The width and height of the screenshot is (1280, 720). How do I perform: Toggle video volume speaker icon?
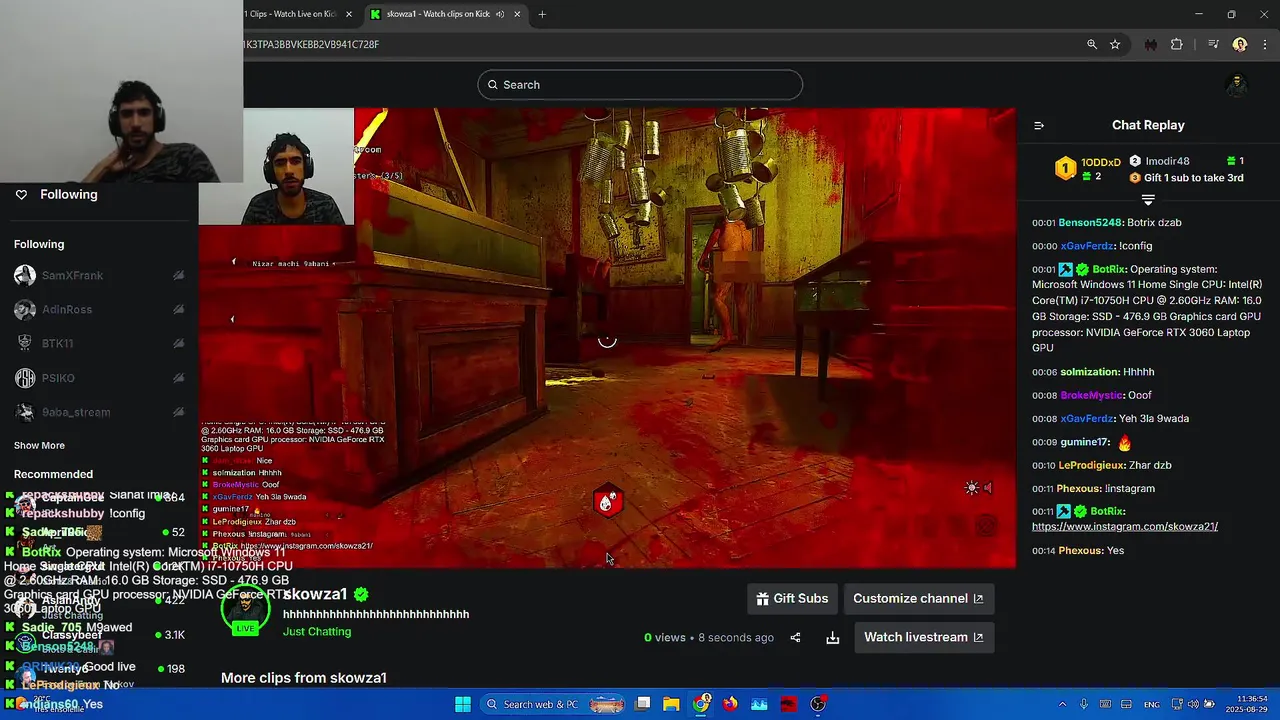[x=988, y=488]
